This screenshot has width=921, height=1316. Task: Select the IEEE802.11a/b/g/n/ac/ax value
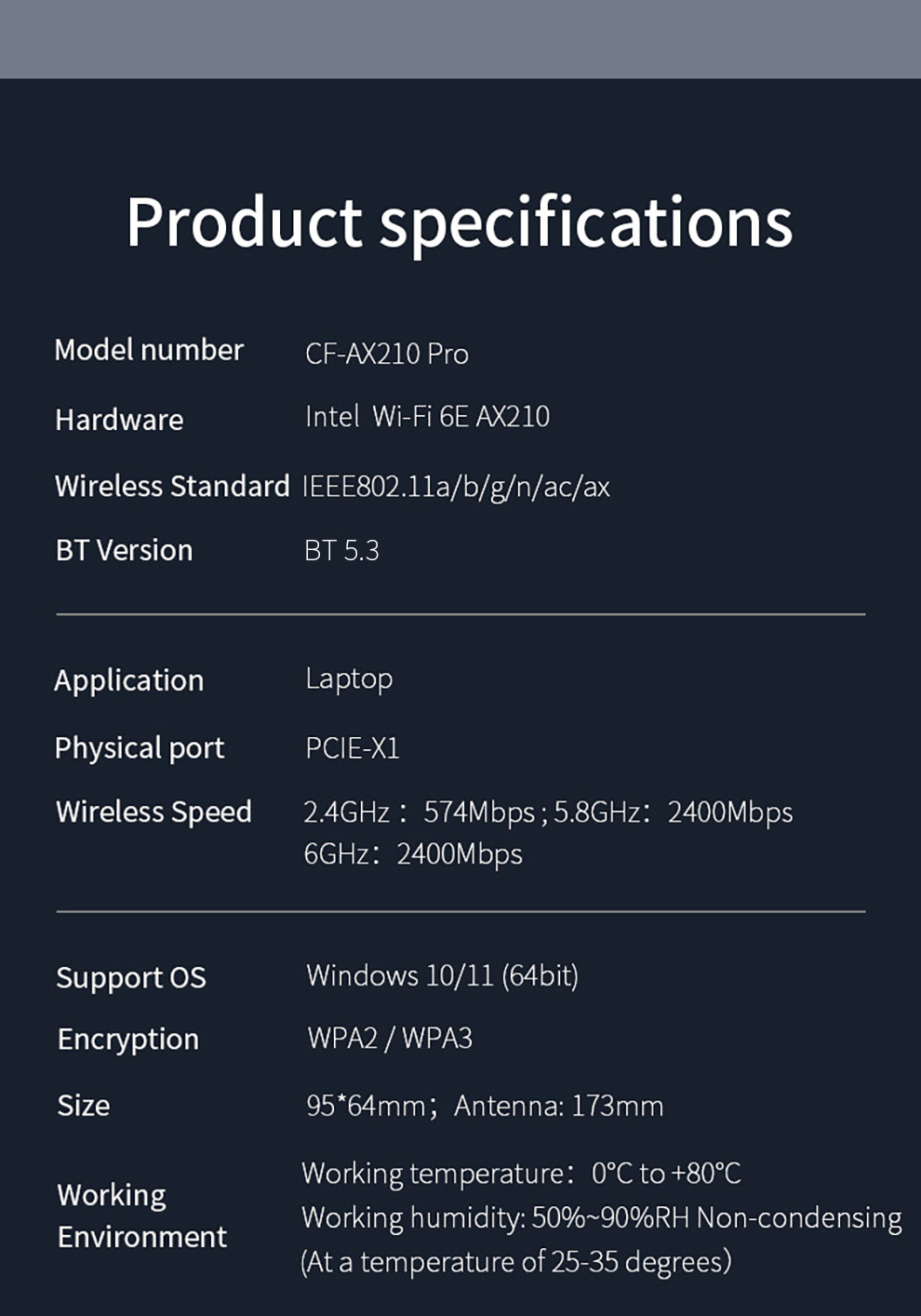pyautogui.click(x=456, y=487)
